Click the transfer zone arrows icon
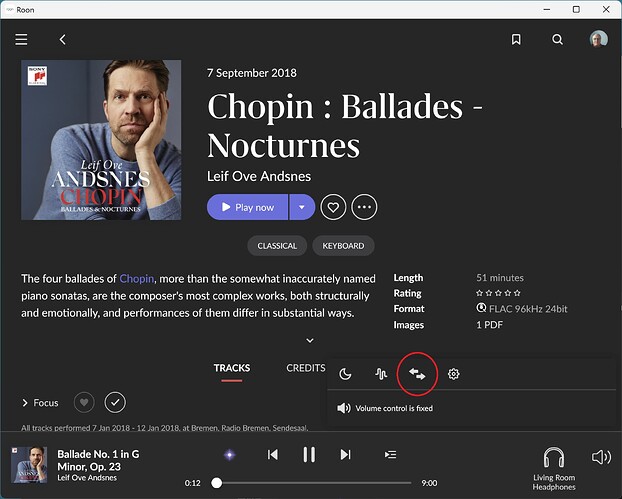 (x=417, y=374)
